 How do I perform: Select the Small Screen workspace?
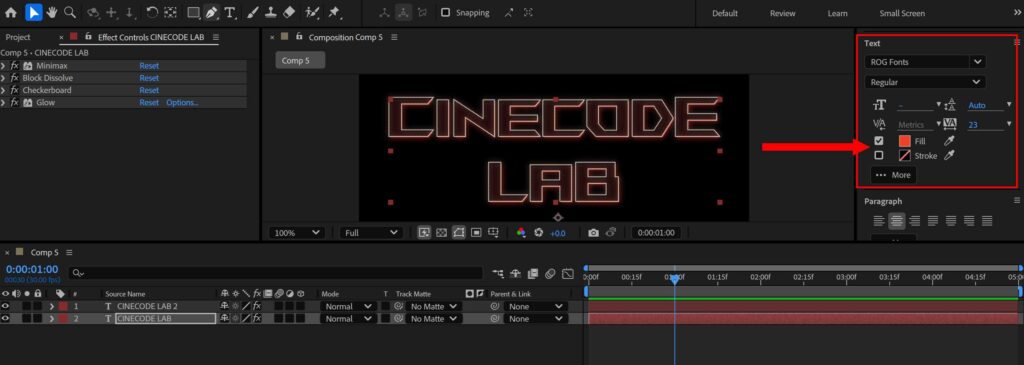tap(902, 13)
